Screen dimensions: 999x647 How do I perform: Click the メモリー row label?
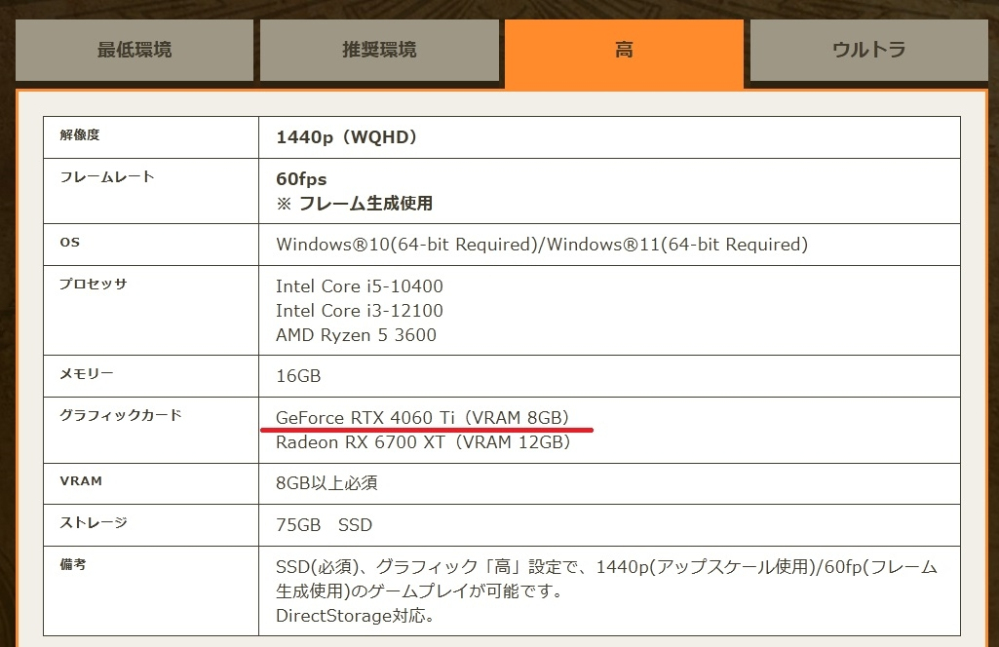(87, 374)
